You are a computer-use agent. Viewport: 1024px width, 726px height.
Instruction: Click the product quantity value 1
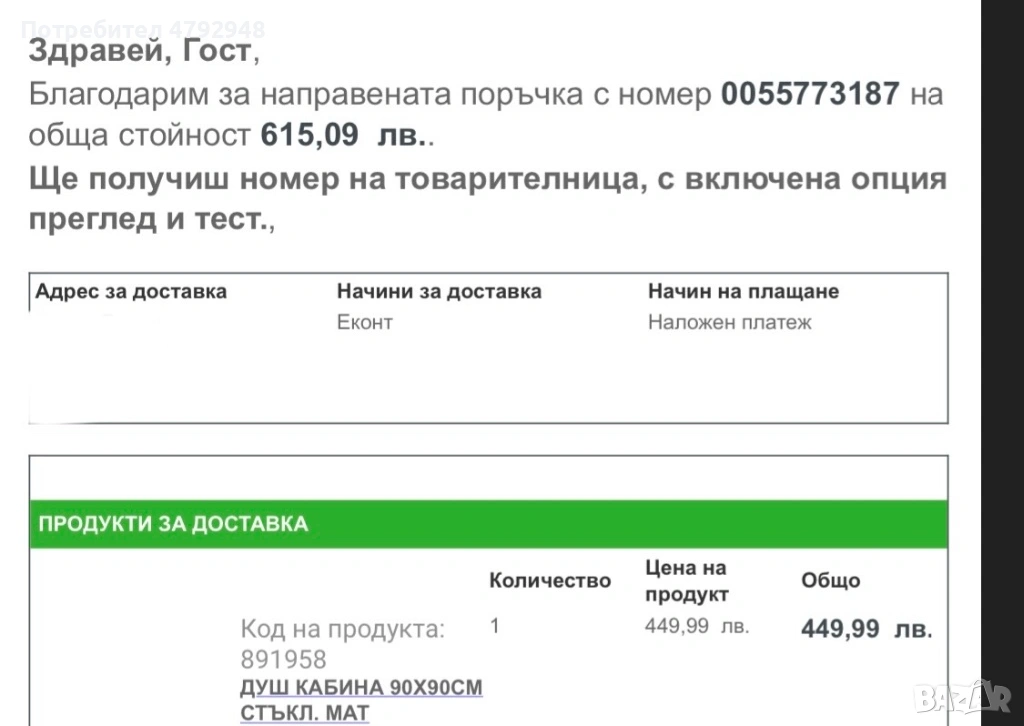495,627
